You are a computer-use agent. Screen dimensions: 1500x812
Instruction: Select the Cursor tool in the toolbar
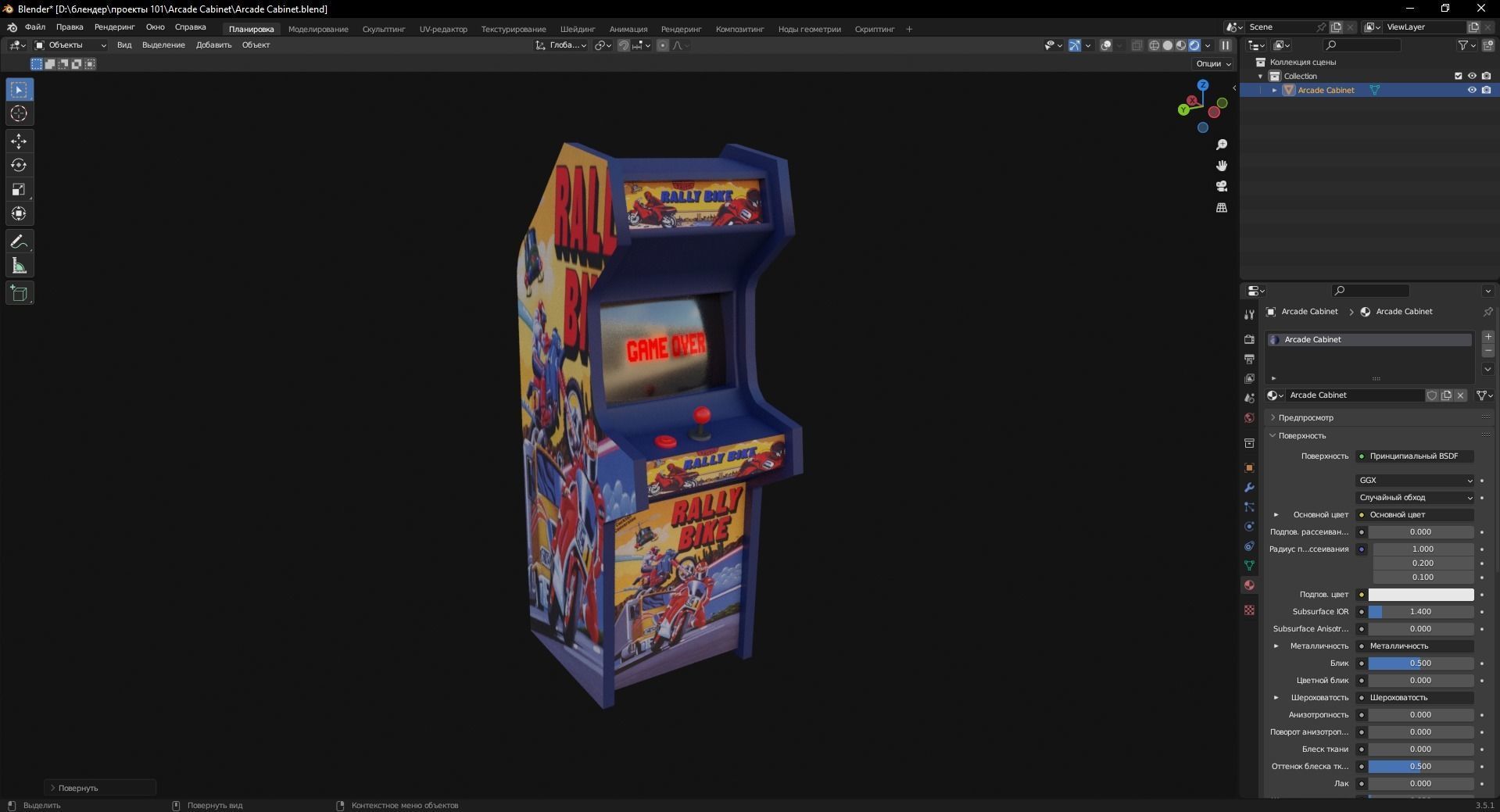click(x=19, y=114)
